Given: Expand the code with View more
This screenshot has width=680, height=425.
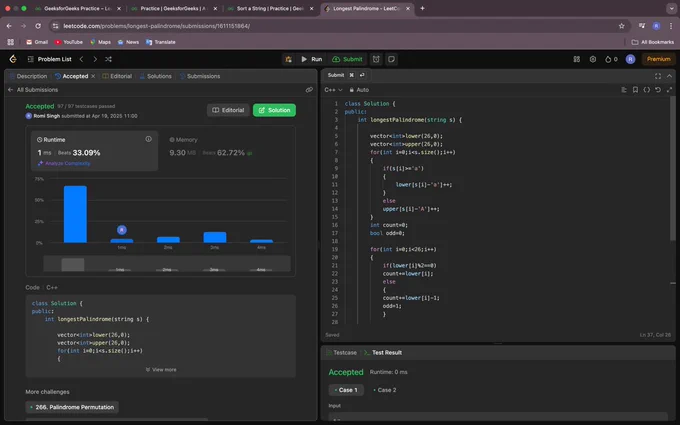Looking at the screenshot, I should (161, 370).
